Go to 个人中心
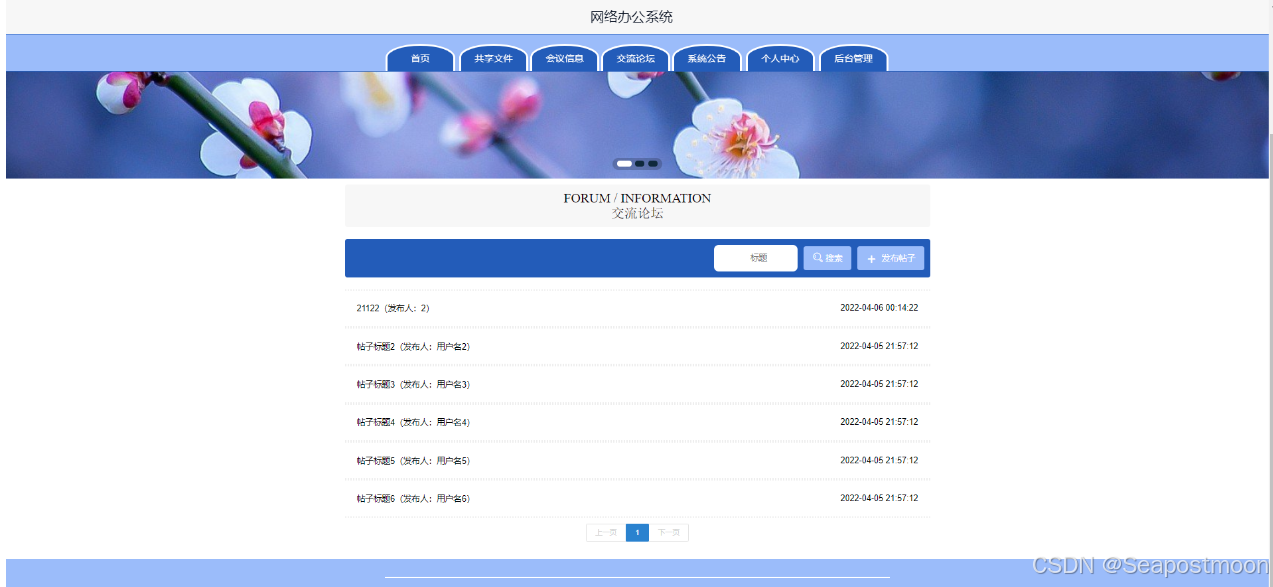This screenshot has width=1273, height=587. 780,58
